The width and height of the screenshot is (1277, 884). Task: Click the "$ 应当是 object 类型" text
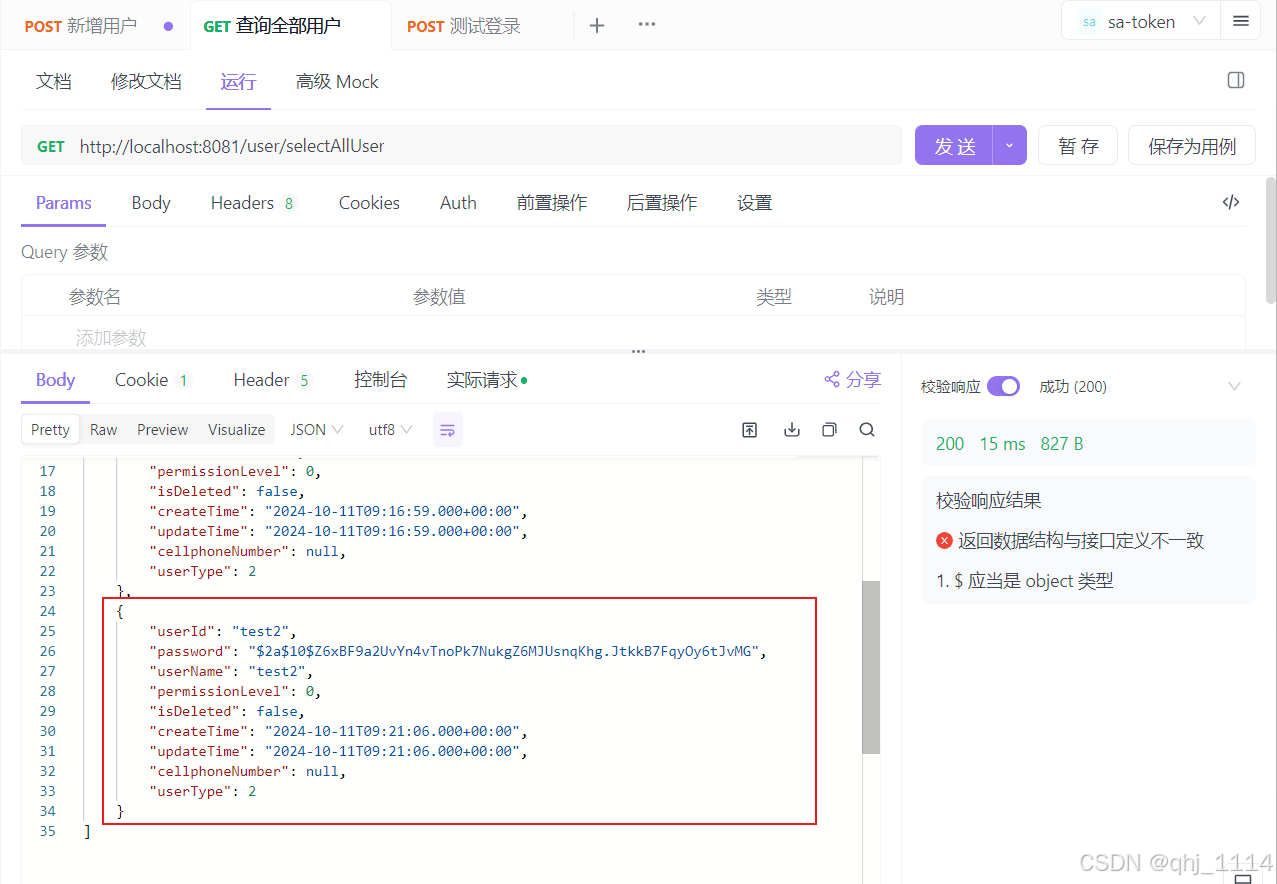pyautogui.click(x=1033, y=581)
